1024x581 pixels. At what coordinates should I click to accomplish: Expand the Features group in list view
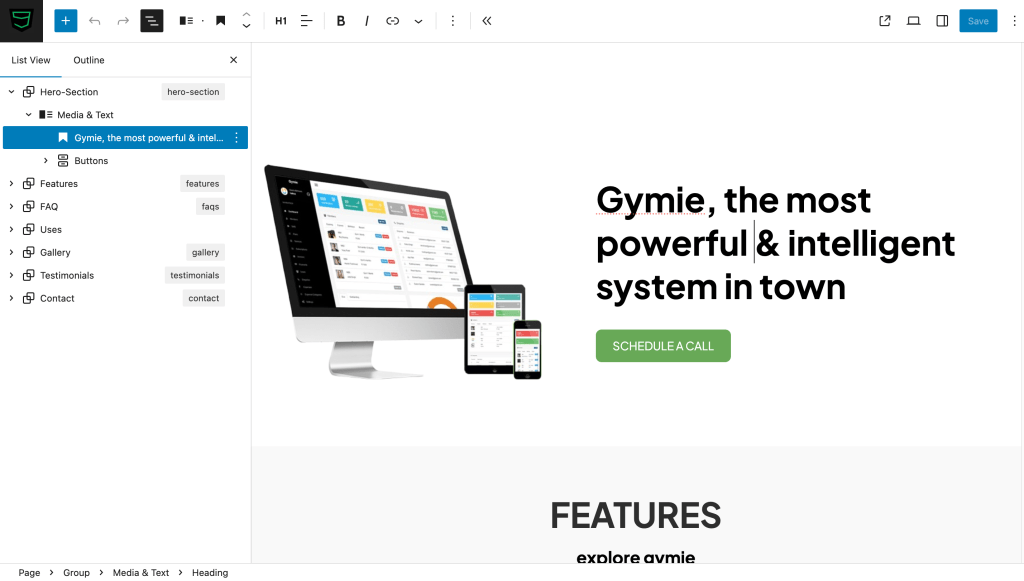(x=11, y=184)
